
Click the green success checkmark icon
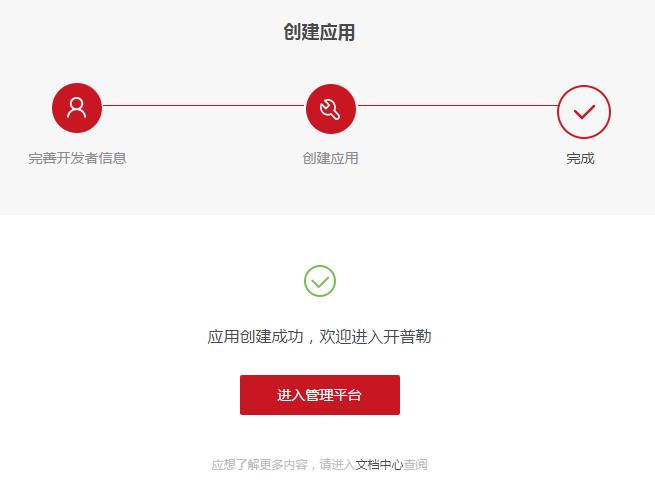[x=320, y=281]
